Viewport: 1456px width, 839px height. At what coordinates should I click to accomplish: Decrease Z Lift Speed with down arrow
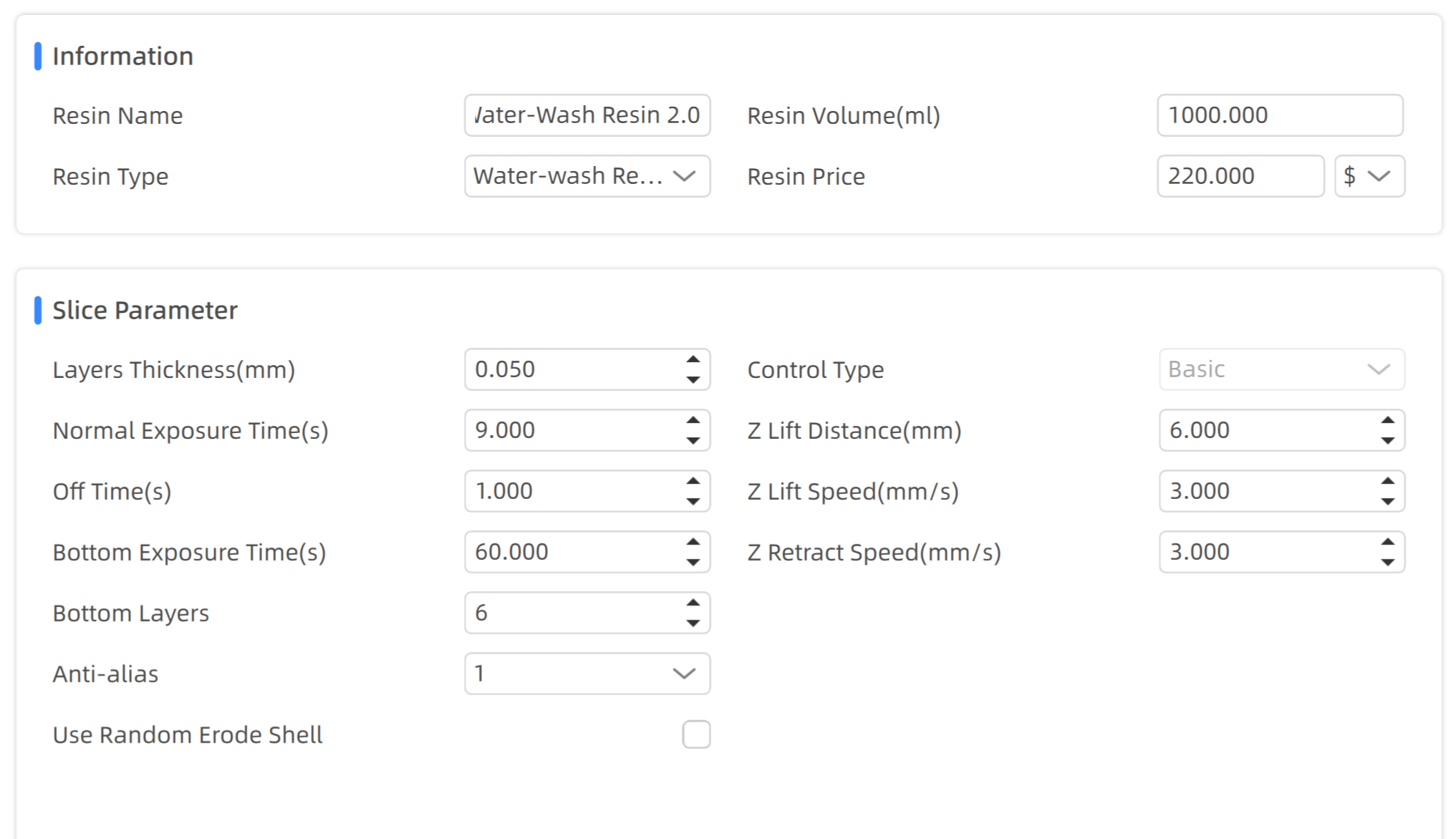[x=1387, y=501]
